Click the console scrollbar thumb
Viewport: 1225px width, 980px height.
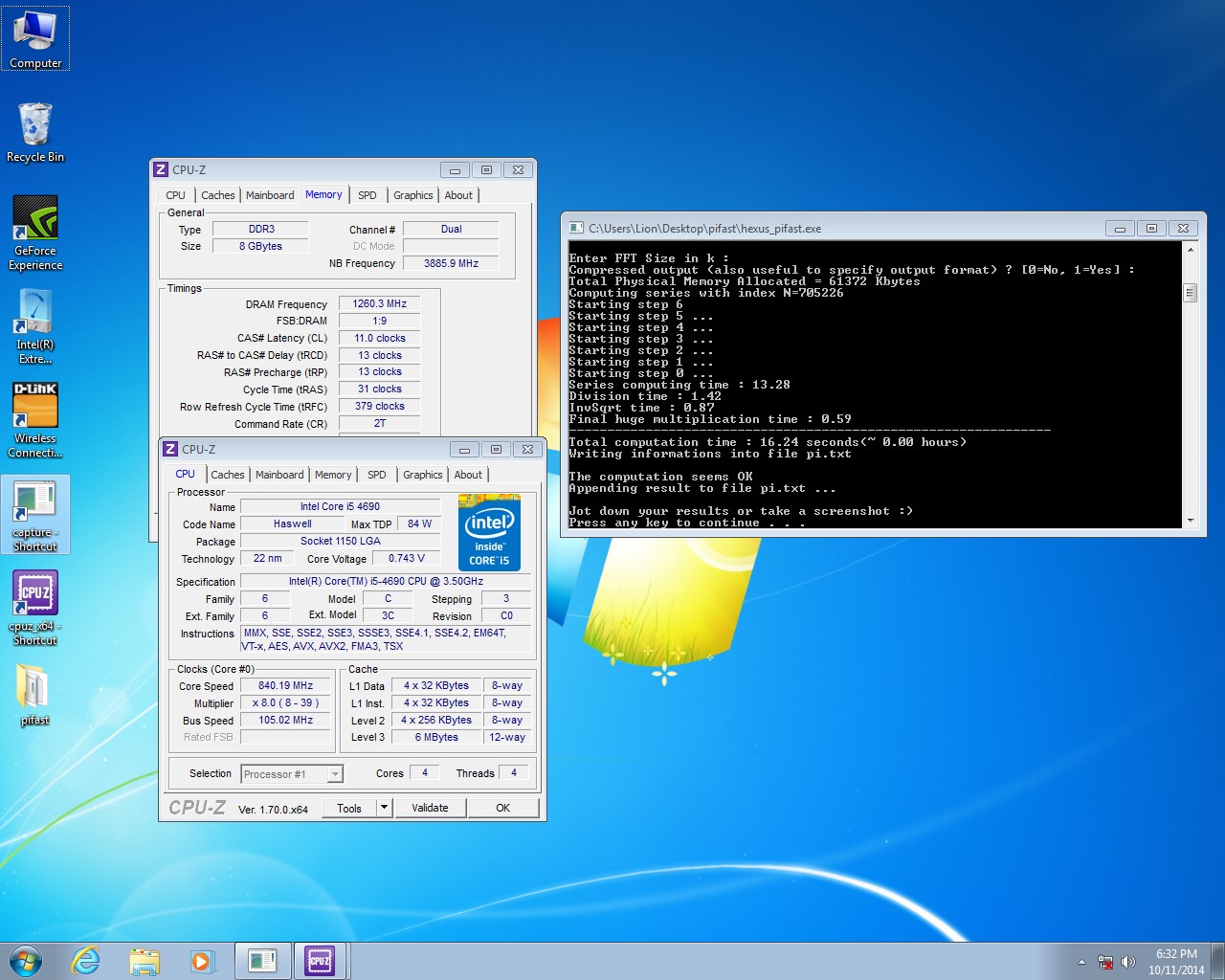[1191, 293]
